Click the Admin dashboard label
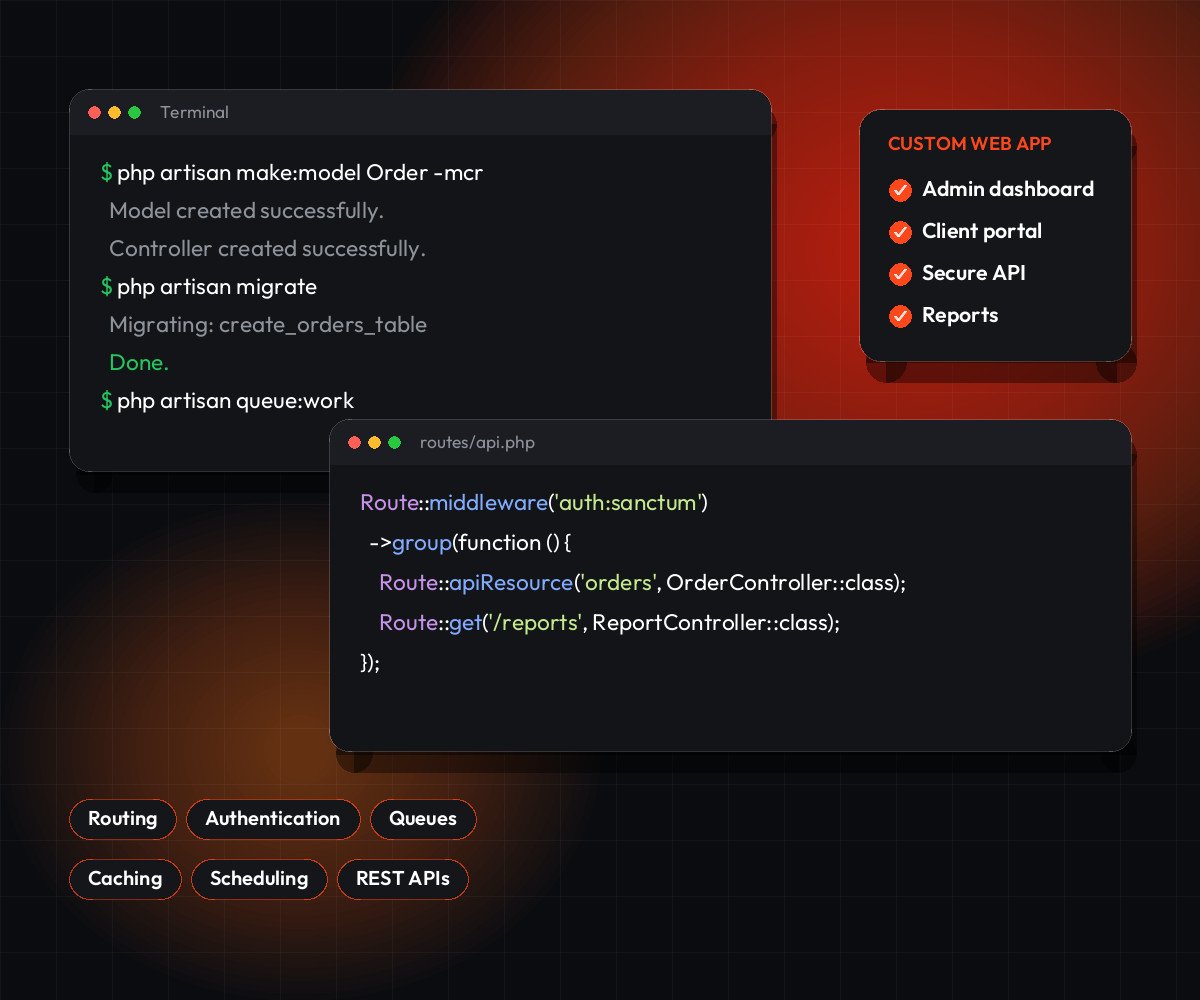1200x1000 pixels. (x=1008, y=189)
